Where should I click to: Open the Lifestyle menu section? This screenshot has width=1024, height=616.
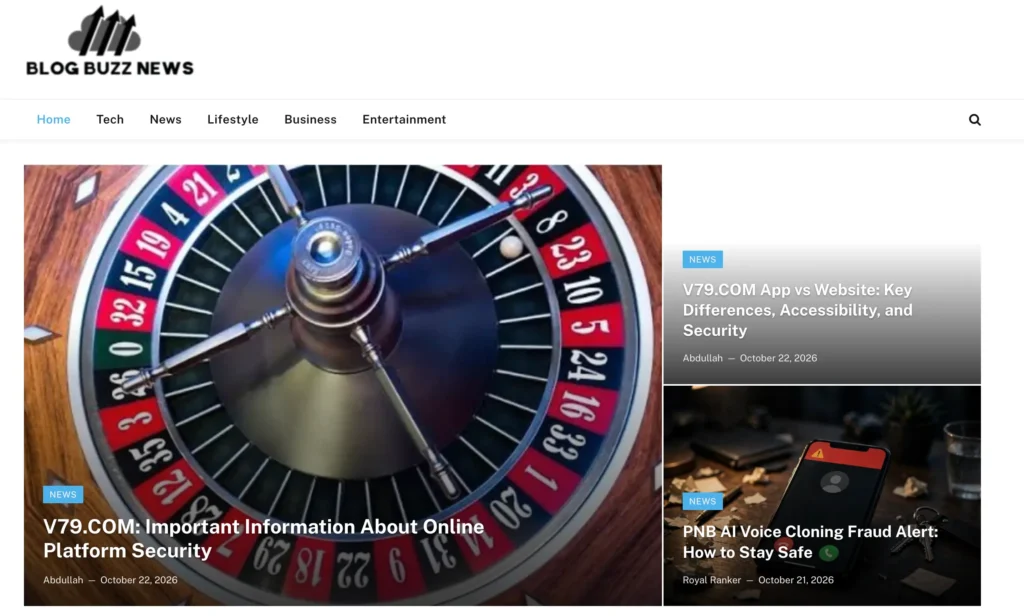click(x=232, y=120)
